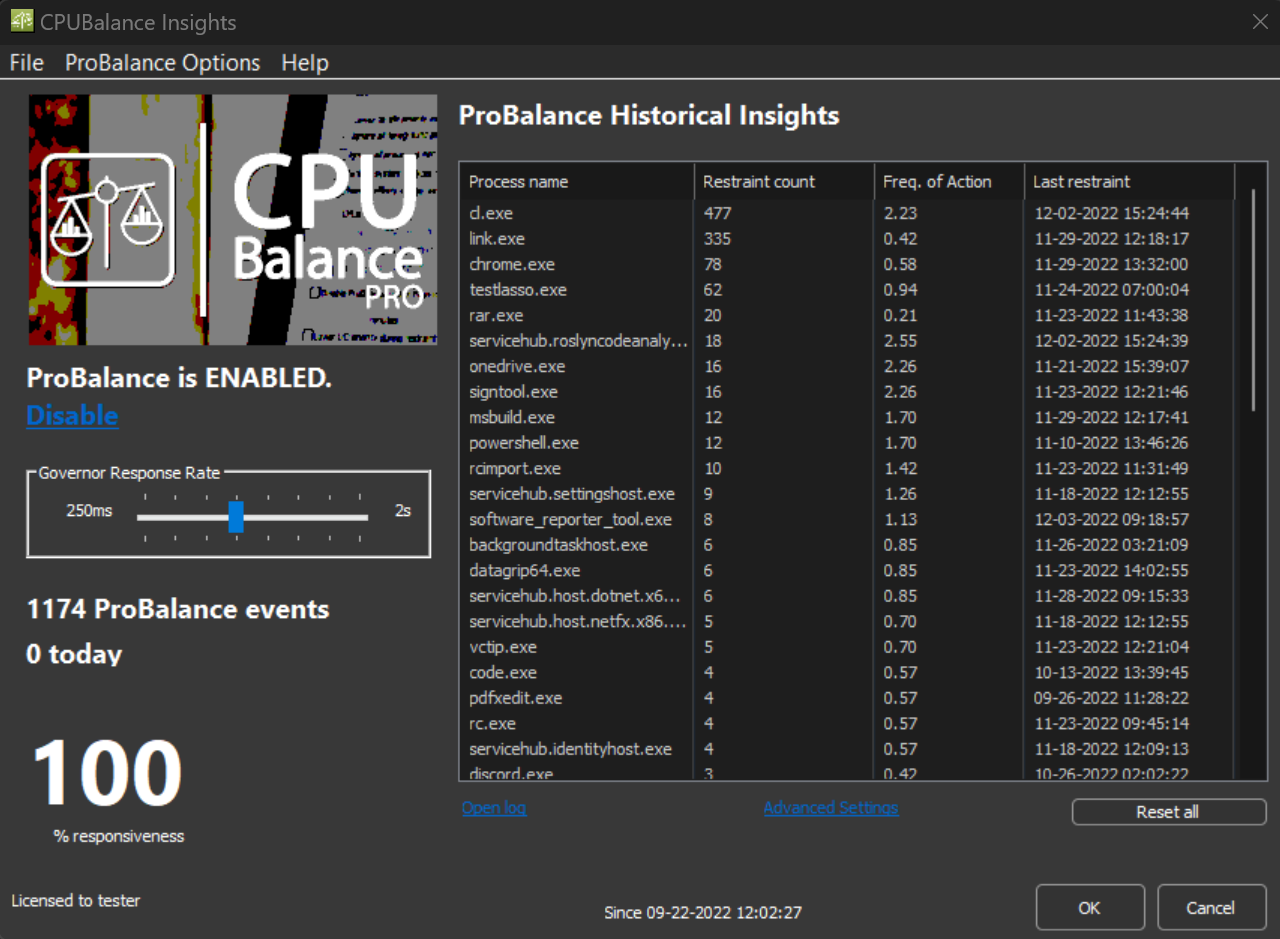The height and width of the screenshot is (939, 1280).
Task: Select the servicehub.settingshost.exe row
Action: tap(847, 494)
